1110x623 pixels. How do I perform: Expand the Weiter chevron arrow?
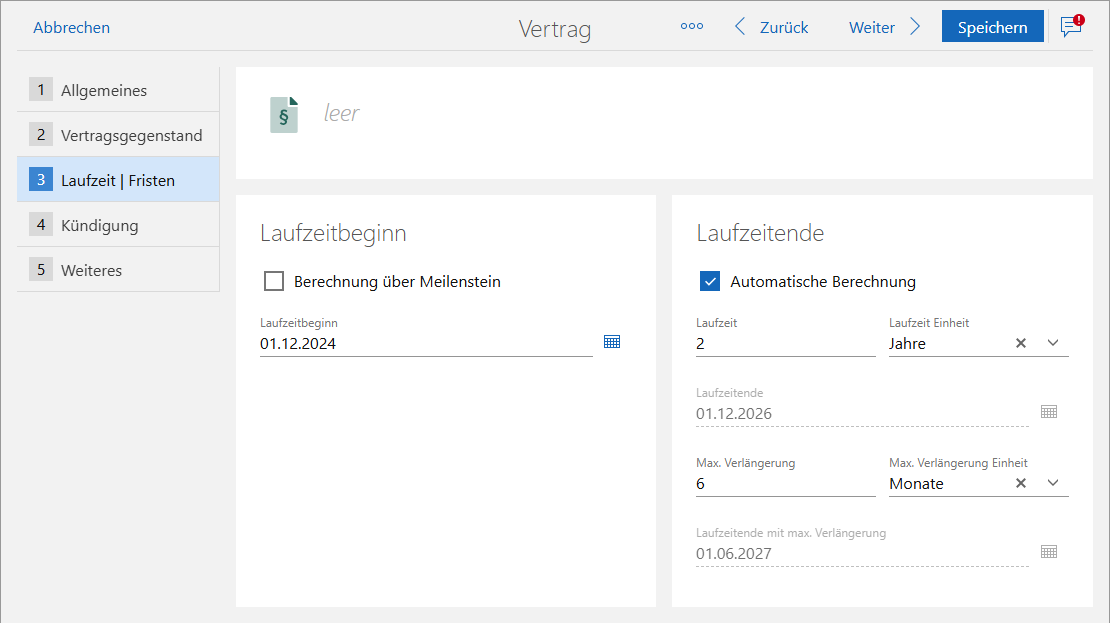[x=916, y=26]
